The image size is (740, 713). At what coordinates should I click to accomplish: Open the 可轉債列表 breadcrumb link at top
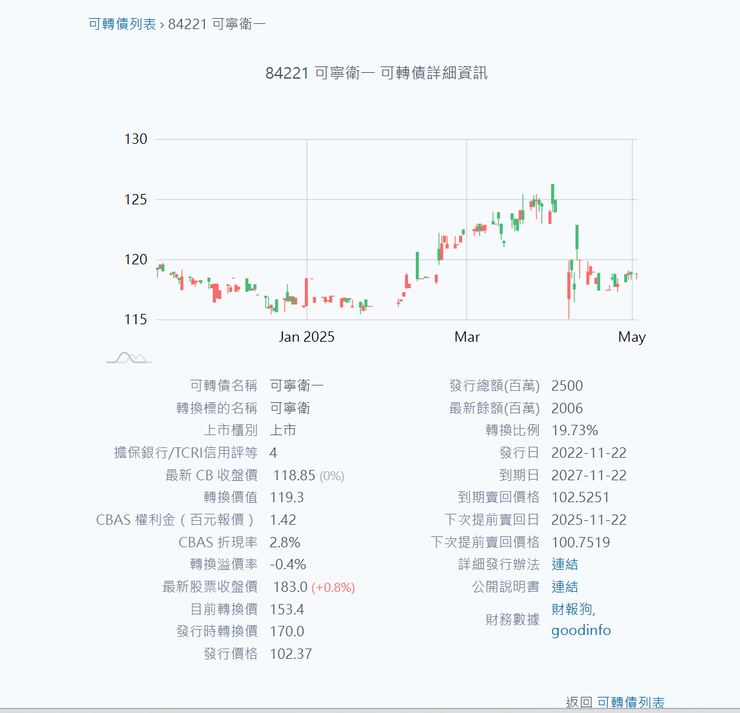pyautogui.click(x=122, y=24)
